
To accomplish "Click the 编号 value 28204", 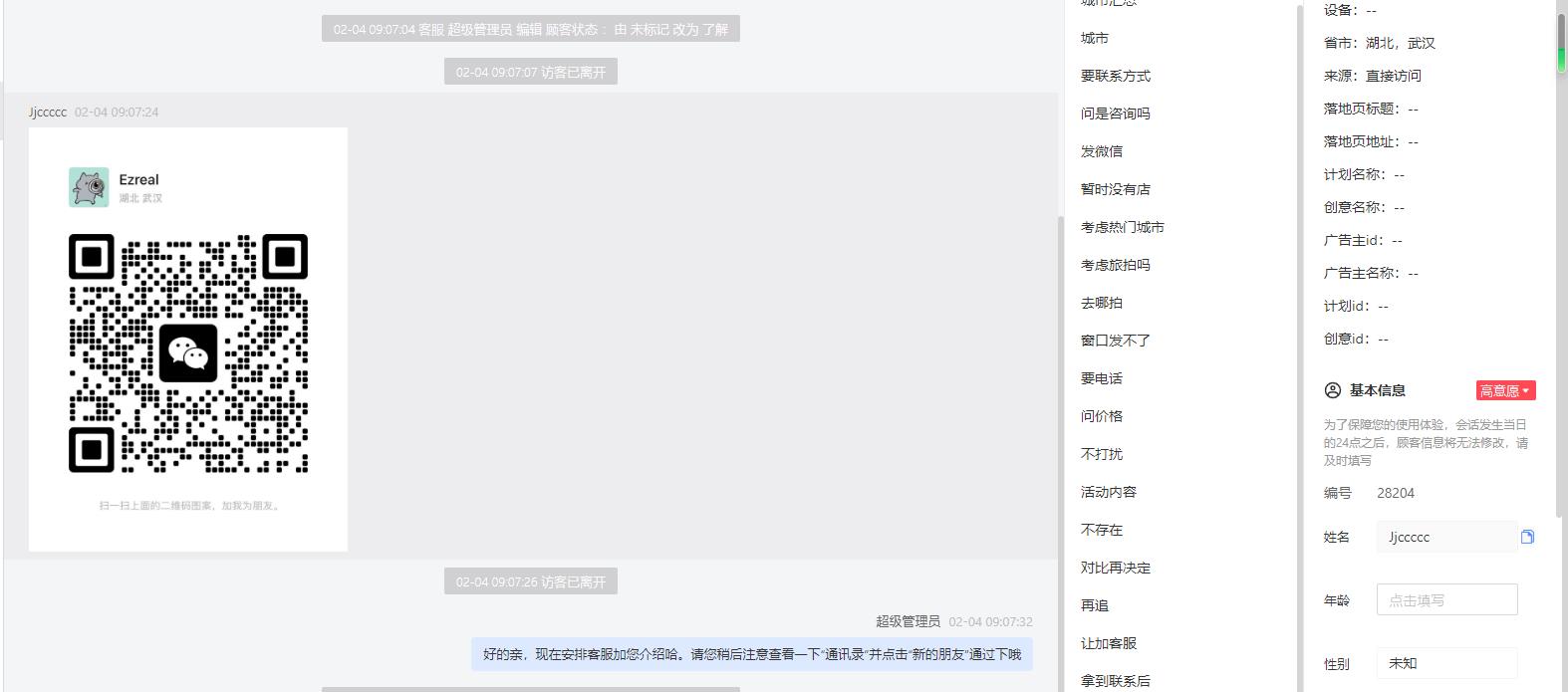I will point(1396,493).
